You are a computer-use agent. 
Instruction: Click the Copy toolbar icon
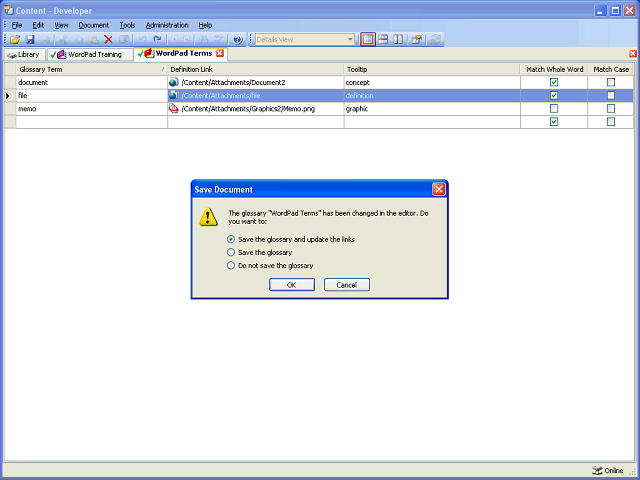pos(78,40)
